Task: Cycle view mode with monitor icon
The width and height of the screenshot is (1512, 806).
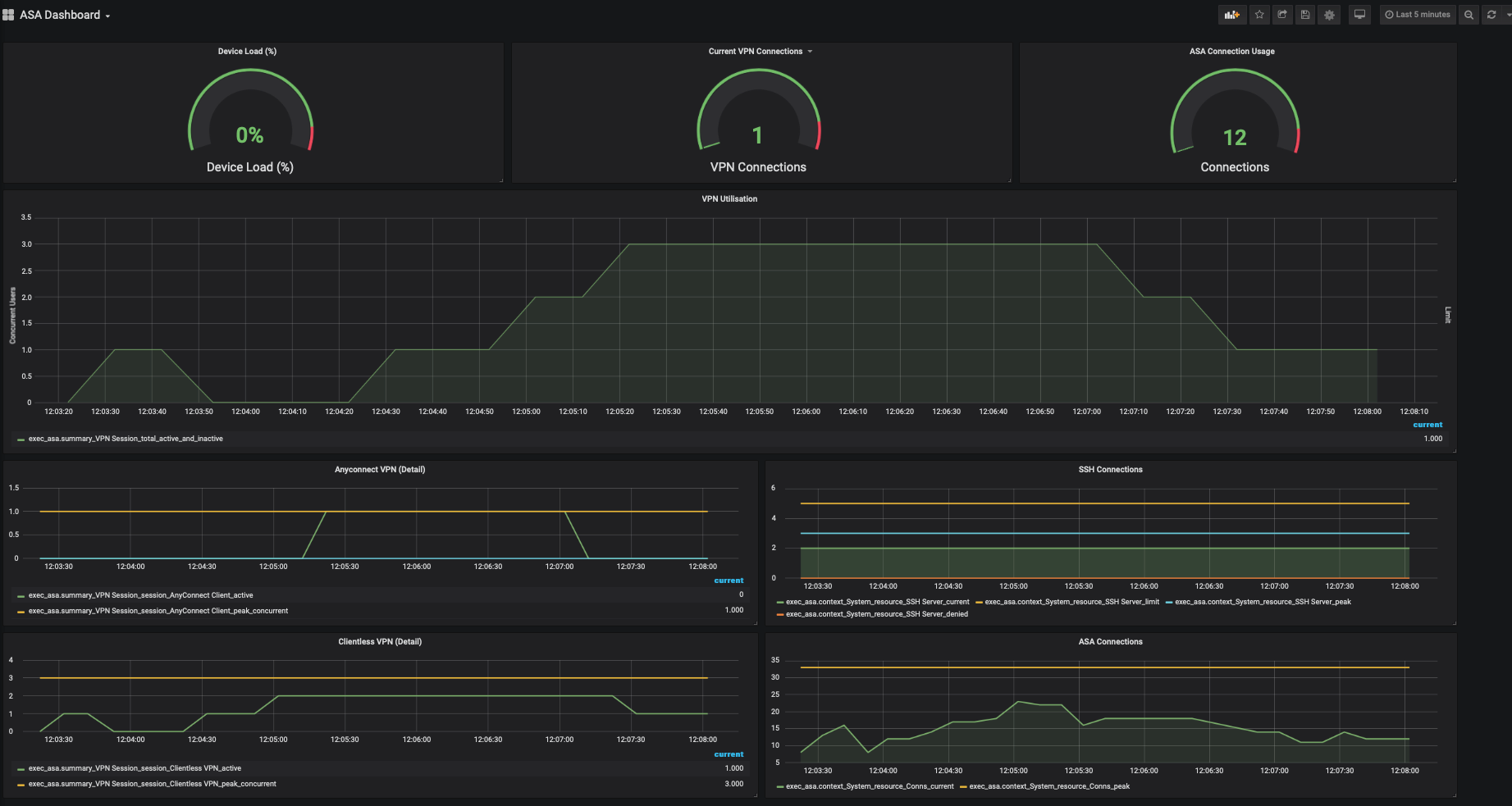Action: coord(1359,15)
